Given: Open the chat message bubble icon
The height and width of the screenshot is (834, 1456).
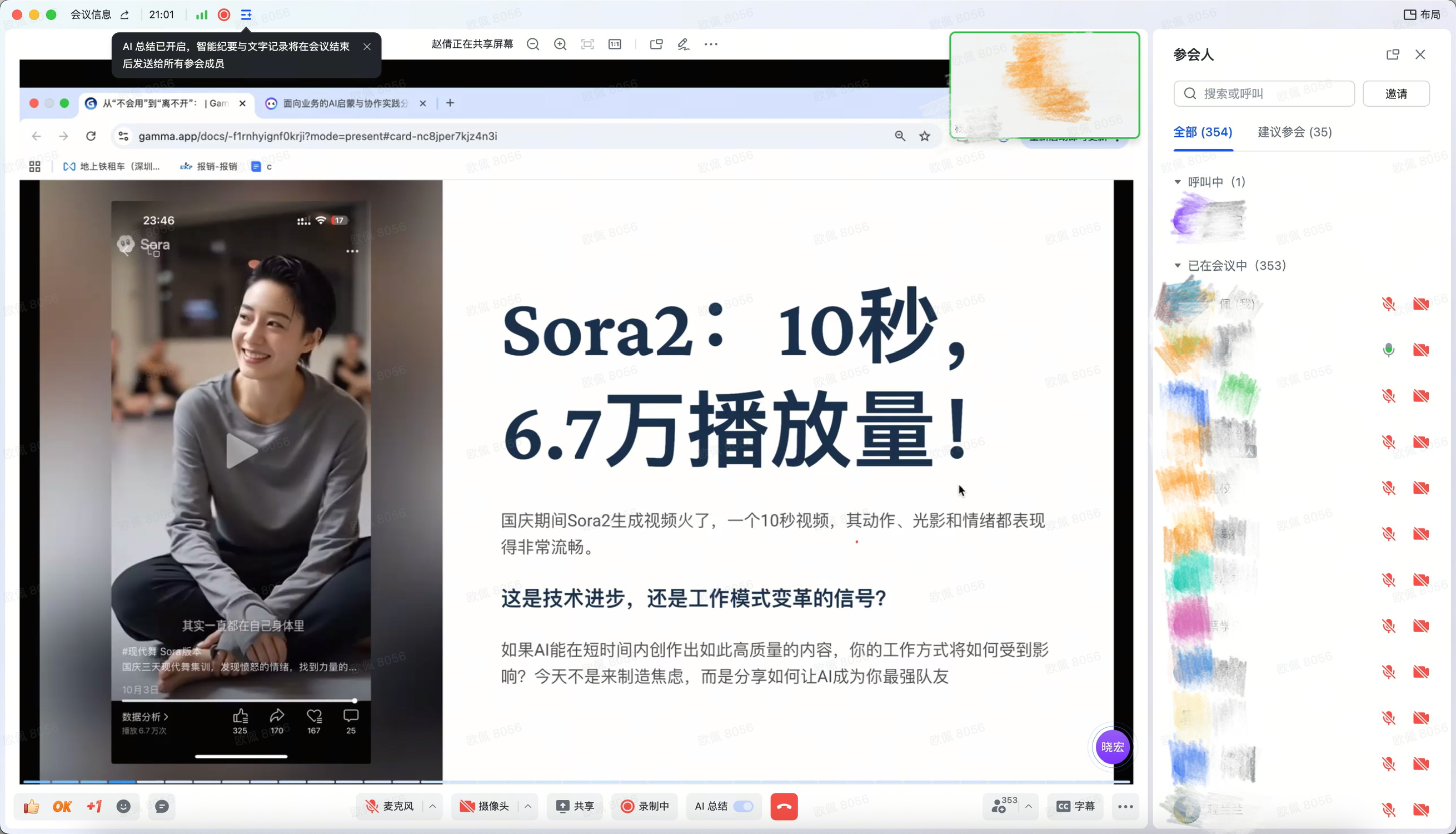Looking at the screenshot, I should pos(162,807).
